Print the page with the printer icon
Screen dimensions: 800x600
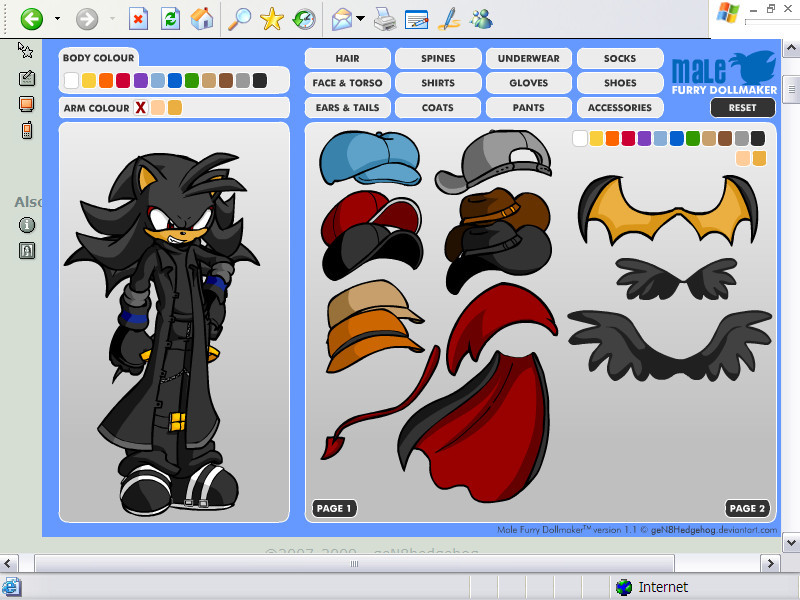pyautogui.click(x=385, y=19)
